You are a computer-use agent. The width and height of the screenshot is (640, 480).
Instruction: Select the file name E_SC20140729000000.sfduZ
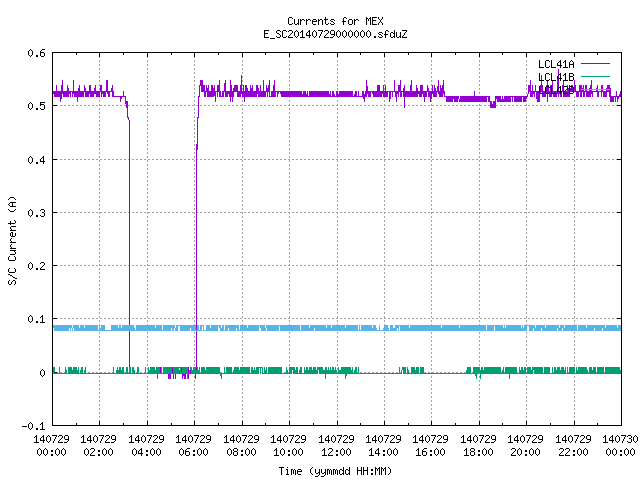tap(335, 34)
